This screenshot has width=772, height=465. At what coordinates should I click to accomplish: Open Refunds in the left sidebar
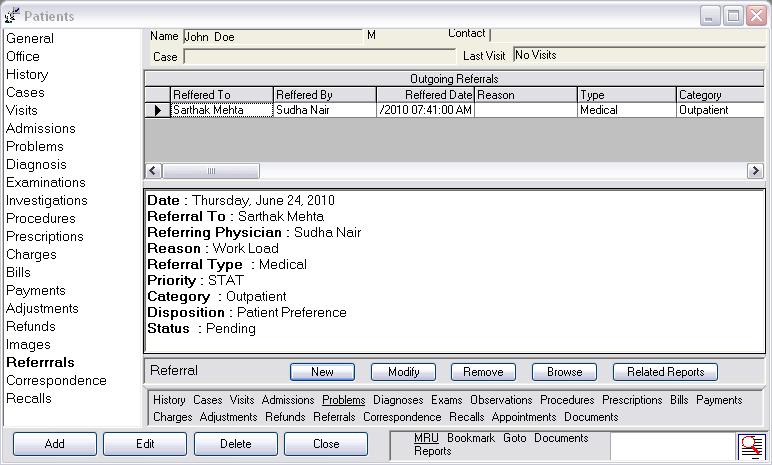tap(31, 327)
